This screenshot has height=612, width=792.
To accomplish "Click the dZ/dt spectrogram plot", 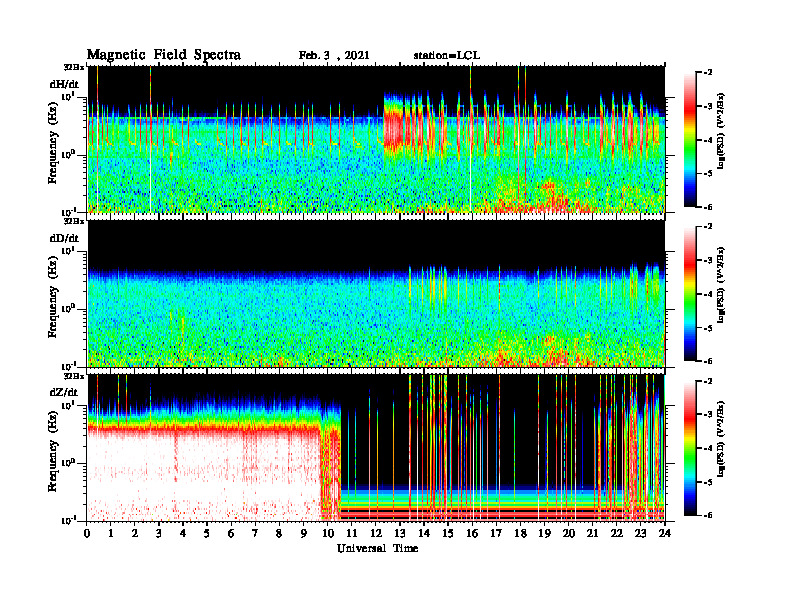I will 376,447.
